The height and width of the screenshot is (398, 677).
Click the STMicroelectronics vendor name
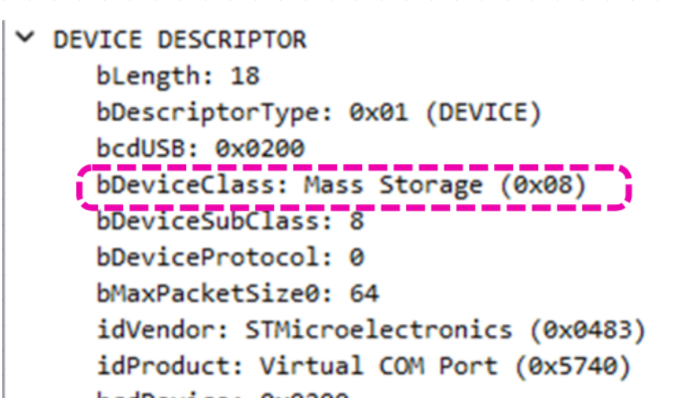379,330
